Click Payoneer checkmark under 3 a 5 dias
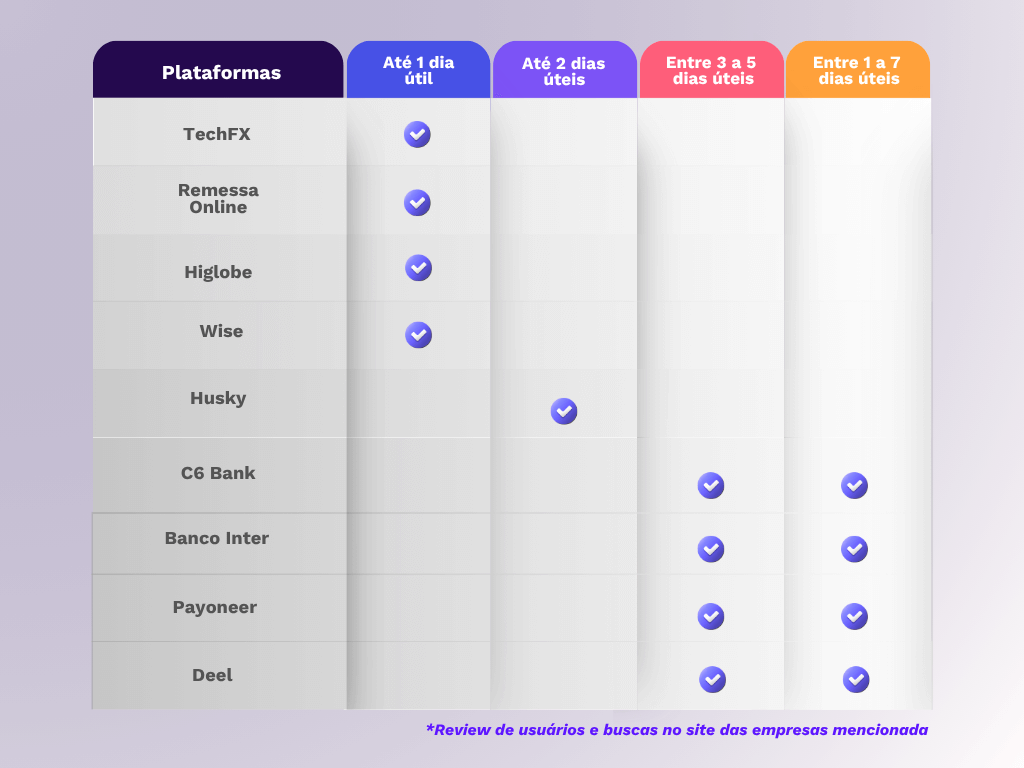Image resolution: width=1024 pixels, height=768 pixels. (x=711, y=616)
